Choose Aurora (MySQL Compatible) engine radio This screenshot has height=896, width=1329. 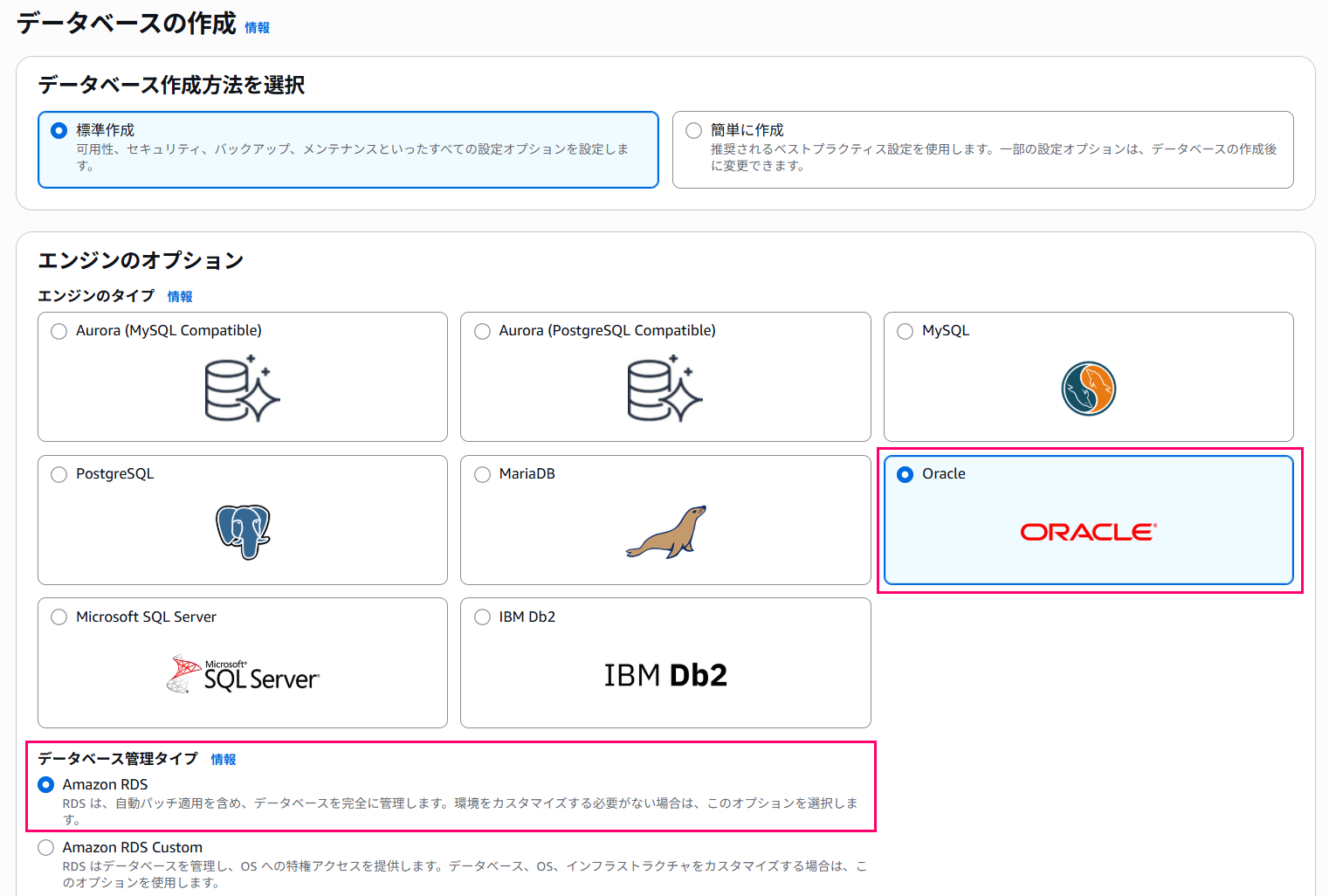59,331
